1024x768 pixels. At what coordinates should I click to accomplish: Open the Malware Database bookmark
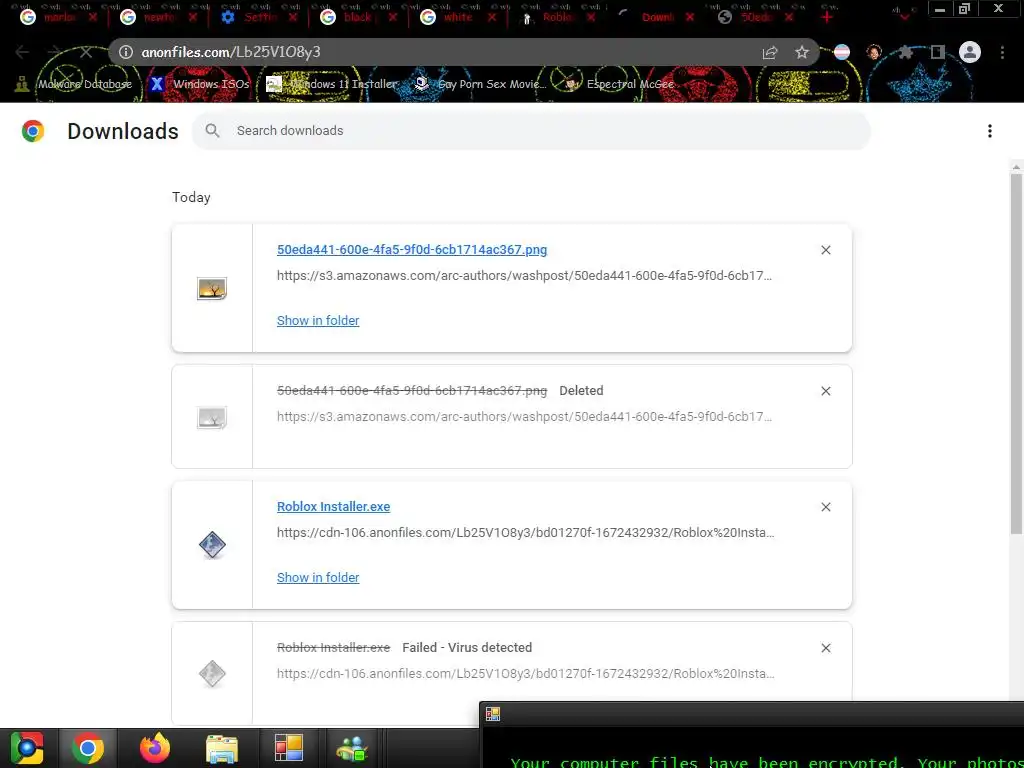point(74,84)
